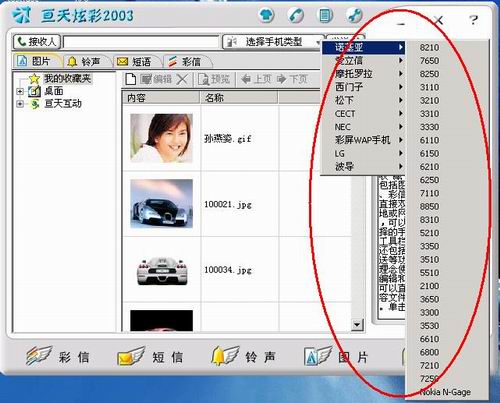Screen dimensions: 500x403
Task: Click the bottom 图片 picture button
Action: click(x=337, y=356)
